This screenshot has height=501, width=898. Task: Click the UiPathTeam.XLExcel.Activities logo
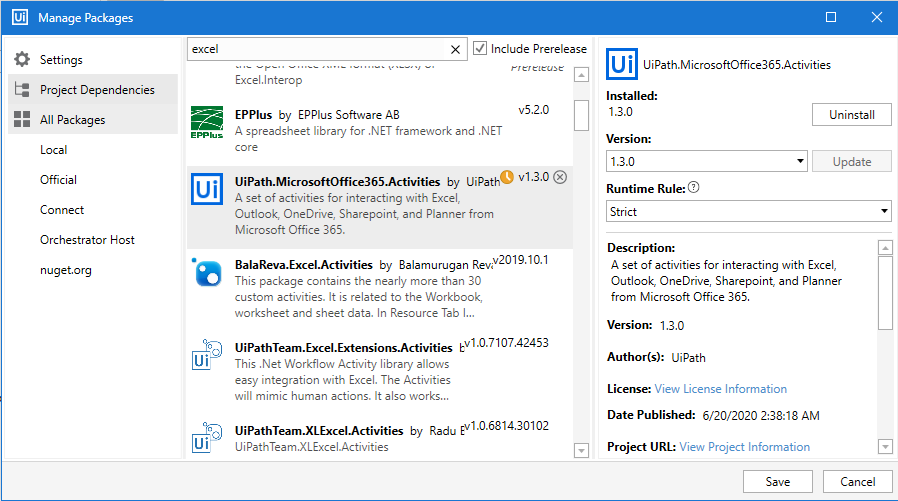207,438
